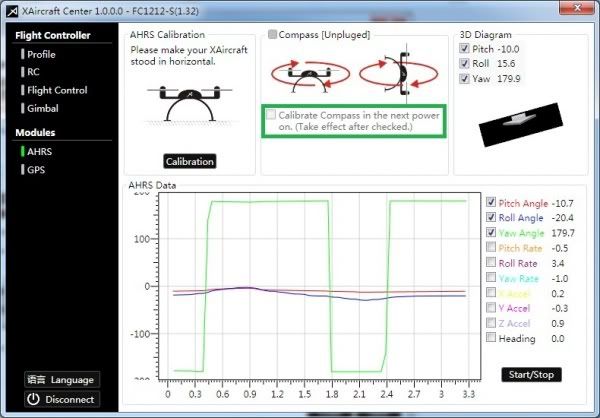600x418 pixels.
Task: Click the horizontal quadcopter calibration illustration
Action: pos(190,104)
